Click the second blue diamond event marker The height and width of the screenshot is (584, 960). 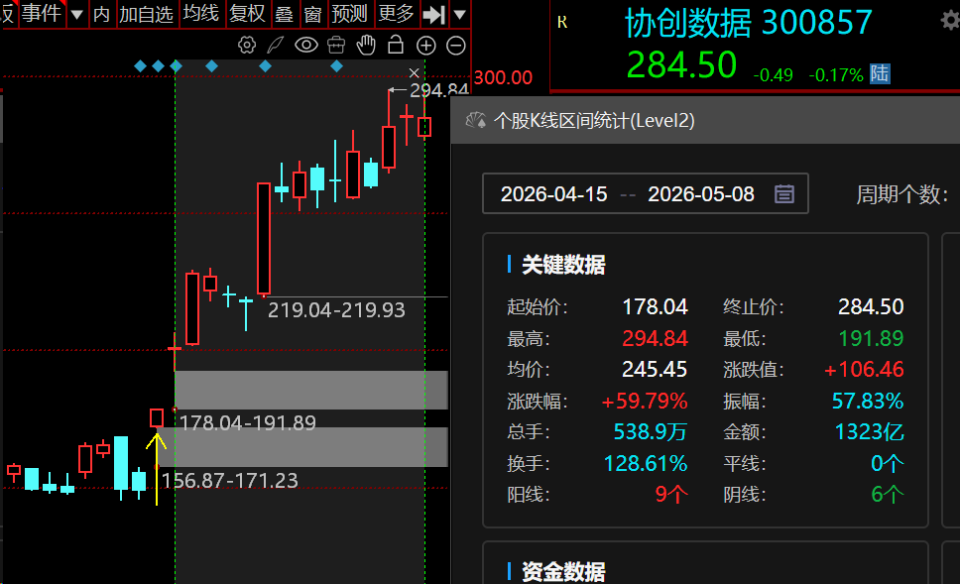coord(158,66)
